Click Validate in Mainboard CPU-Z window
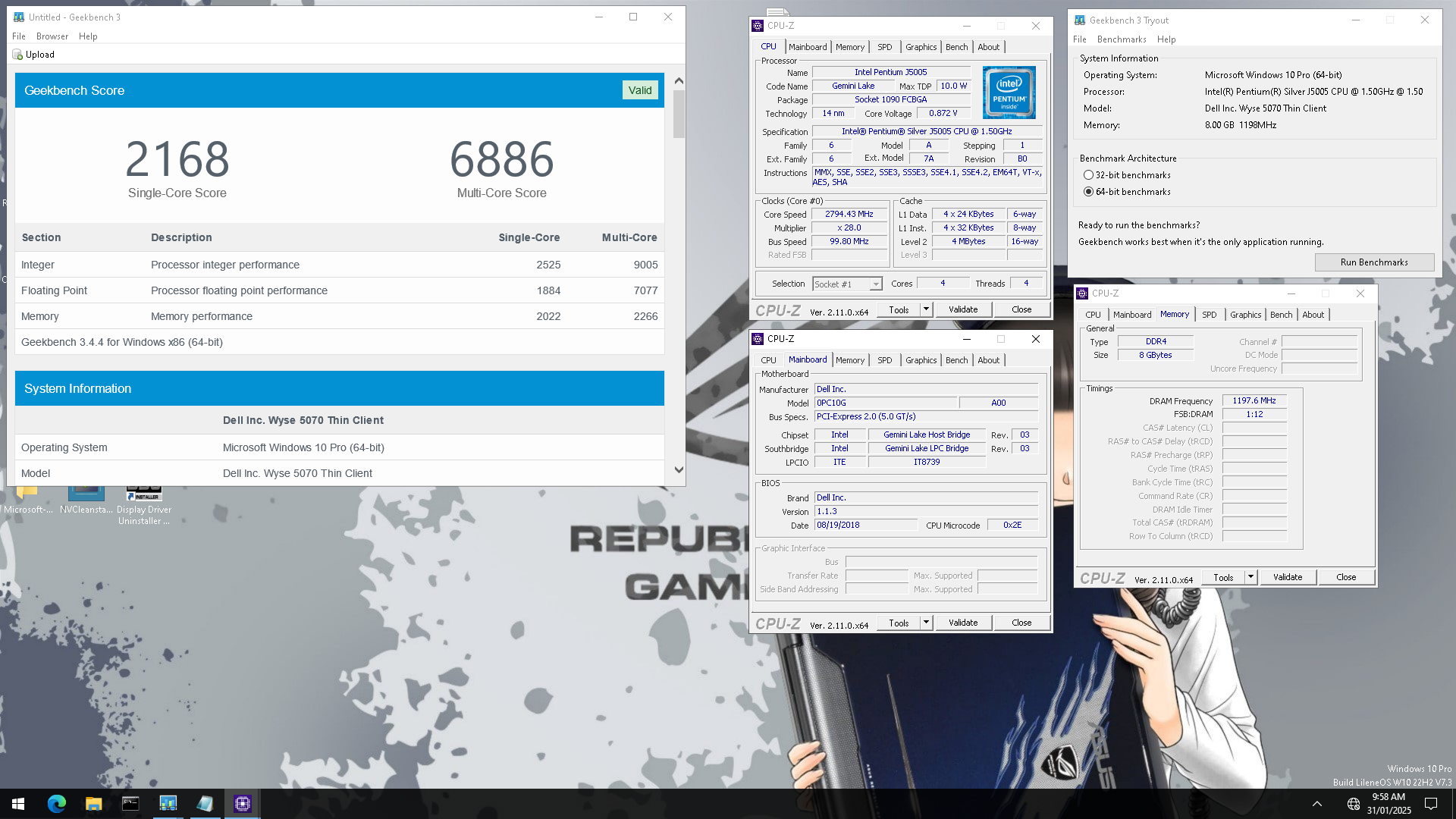Screen dimensions: 1456x819 pyautogui.click(x=963, y=623)
